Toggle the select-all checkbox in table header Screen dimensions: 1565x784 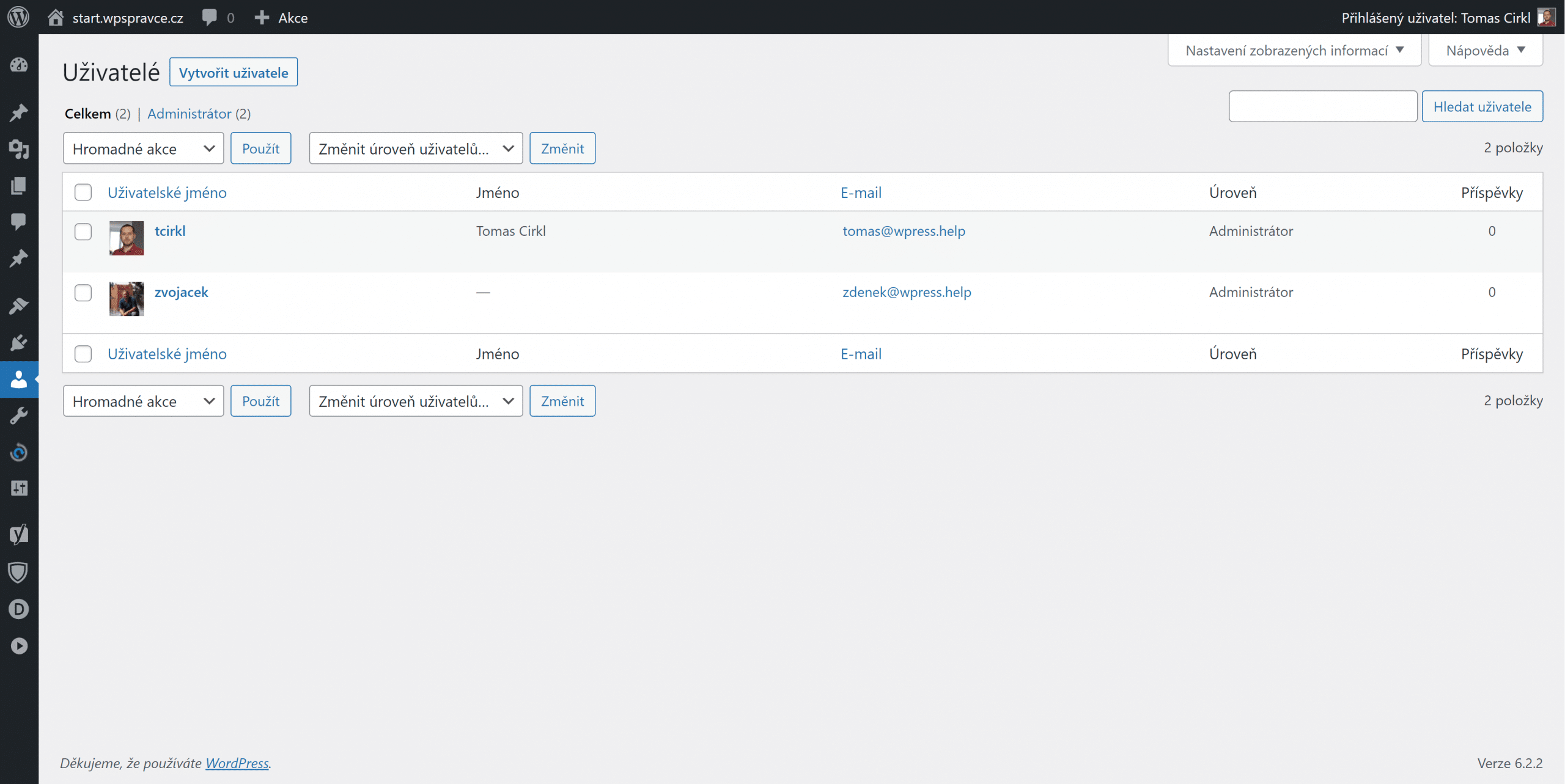coord(83,192)
